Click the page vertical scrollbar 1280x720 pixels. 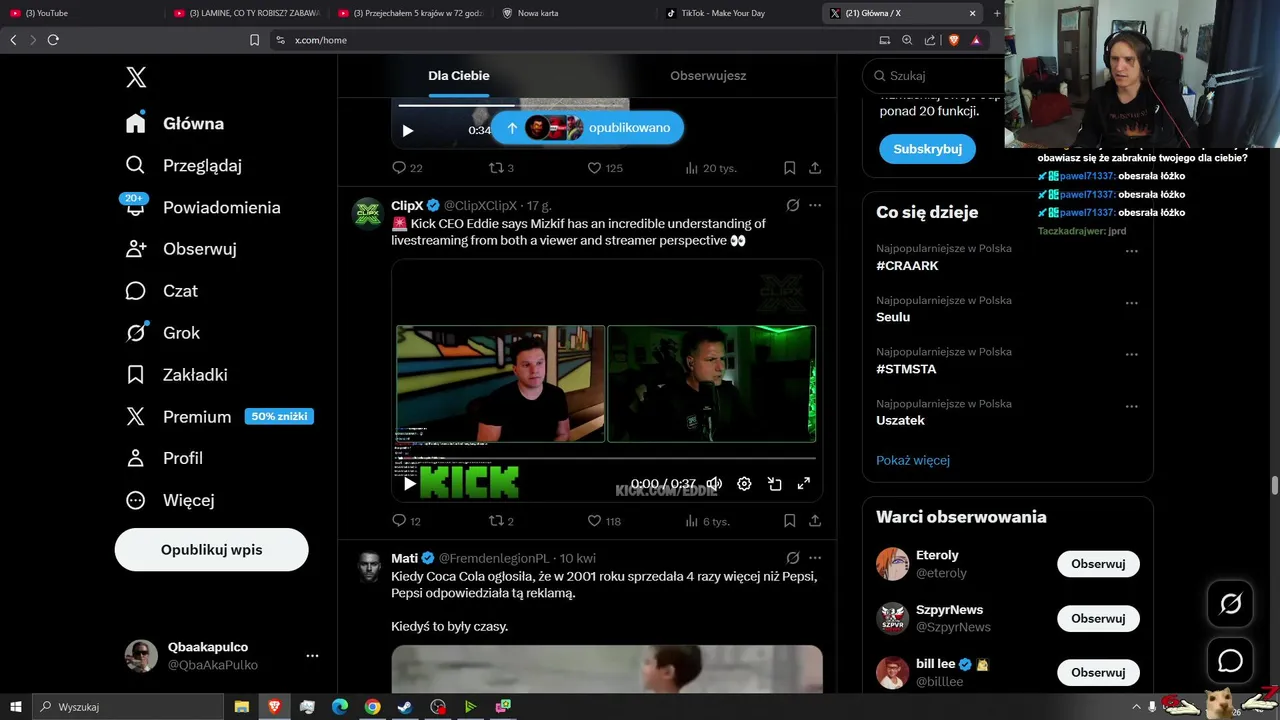coord(1274,485)
